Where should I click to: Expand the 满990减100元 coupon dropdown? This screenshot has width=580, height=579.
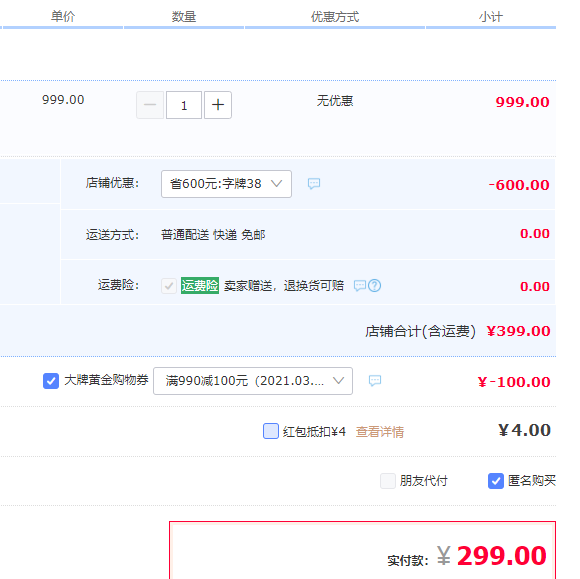coord(253,381)
